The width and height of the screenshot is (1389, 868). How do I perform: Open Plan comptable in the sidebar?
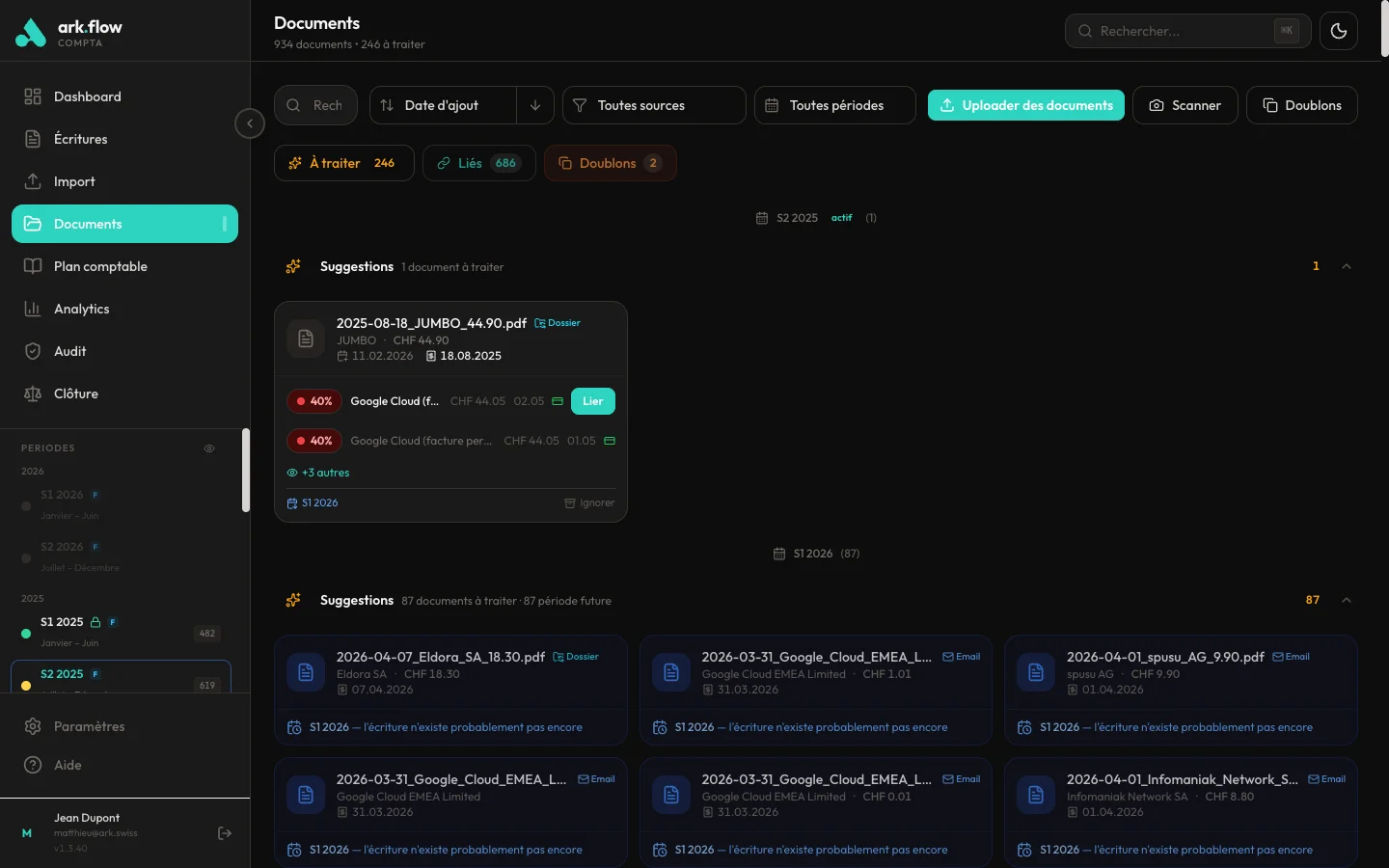click(x=100, y=266)
